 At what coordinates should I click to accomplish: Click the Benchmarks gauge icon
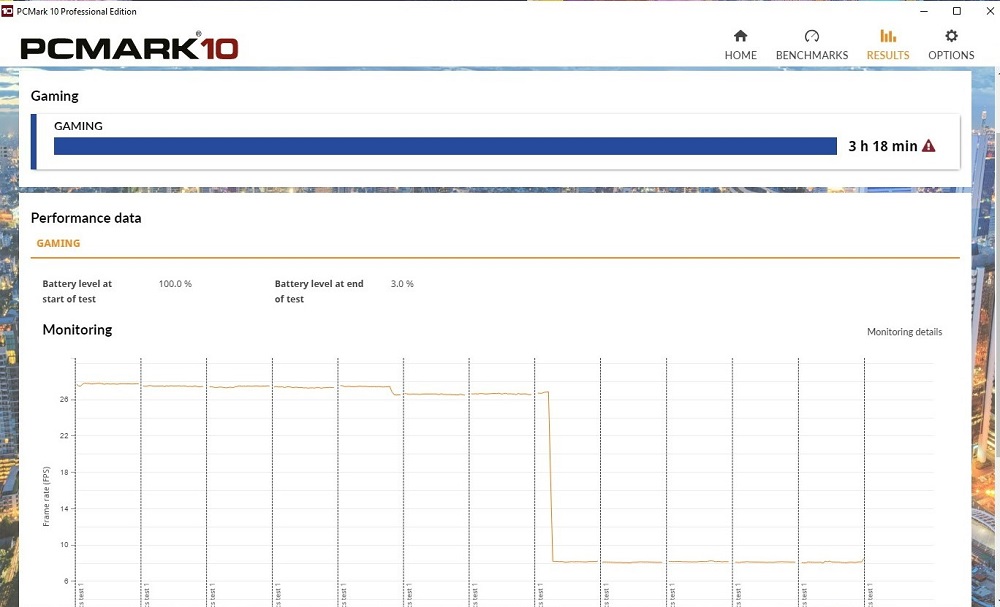[812, 36]
